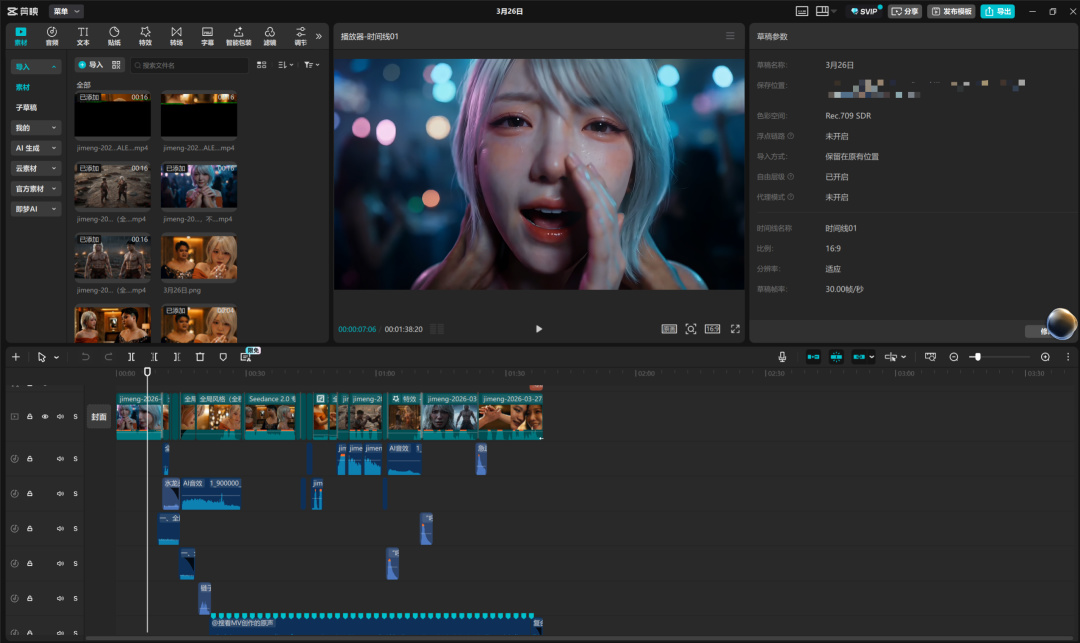The image size is (1080, 643).
Task: Click the 发布模板 publish template button
Action: click(950, 11)
